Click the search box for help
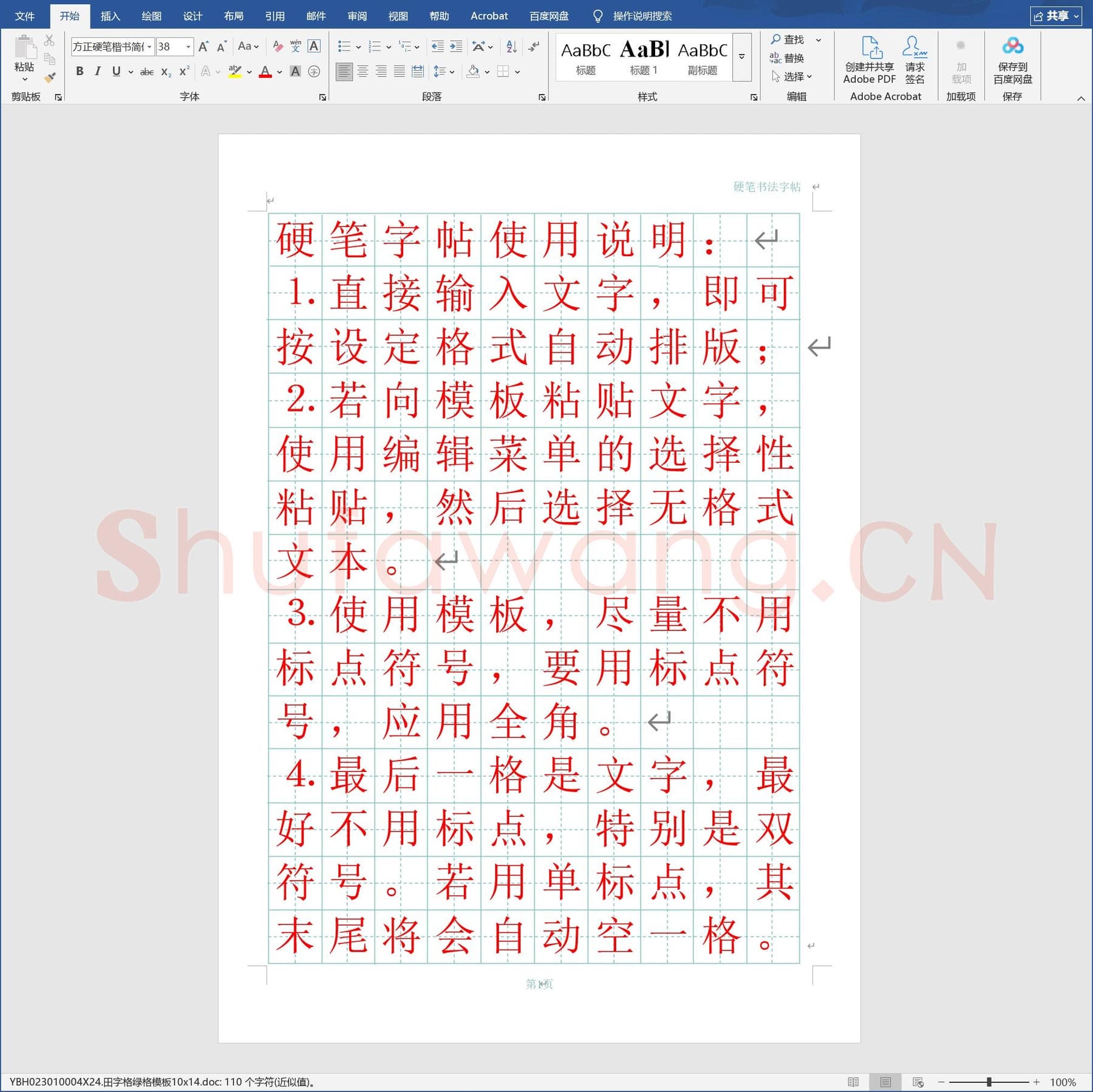This screenshot has height=1092, width=1093. (x=642, y=16)
